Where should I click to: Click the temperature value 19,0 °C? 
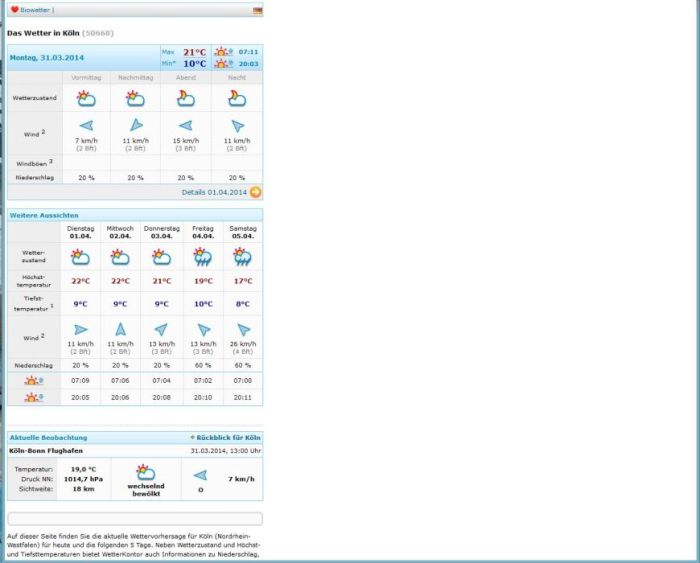click(x=83, y=469)
